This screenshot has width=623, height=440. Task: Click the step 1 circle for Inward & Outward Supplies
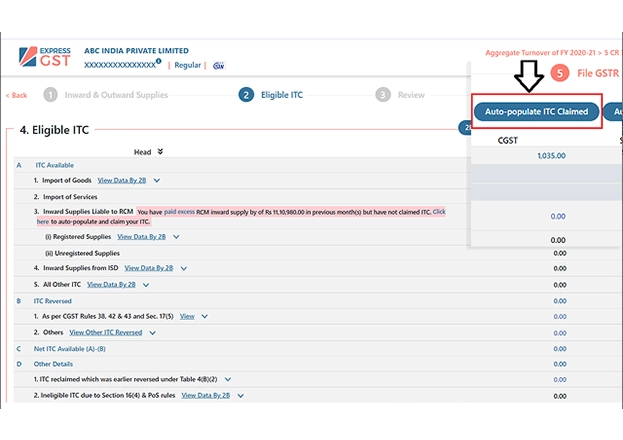[50, 95]
